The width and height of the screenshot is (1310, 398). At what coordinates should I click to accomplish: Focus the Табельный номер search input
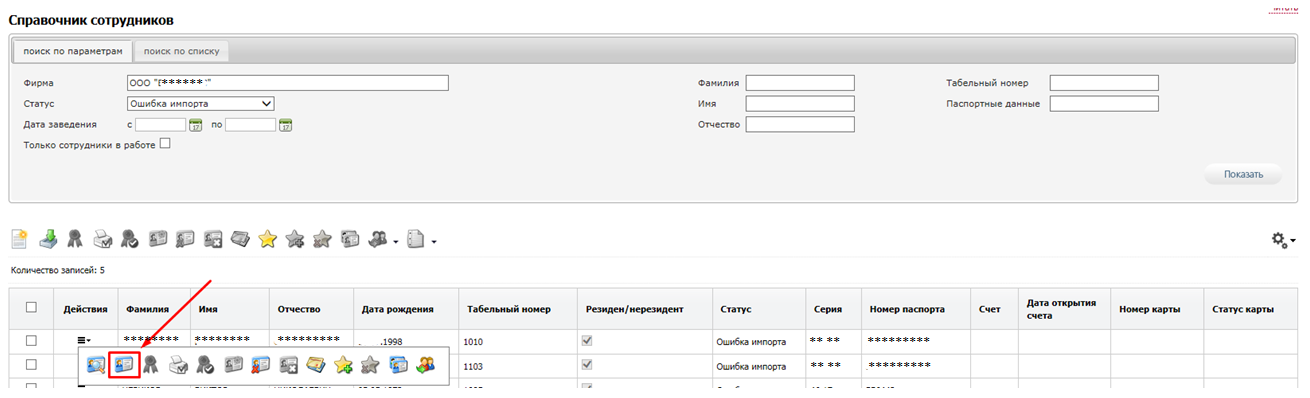click(1104, 83)
